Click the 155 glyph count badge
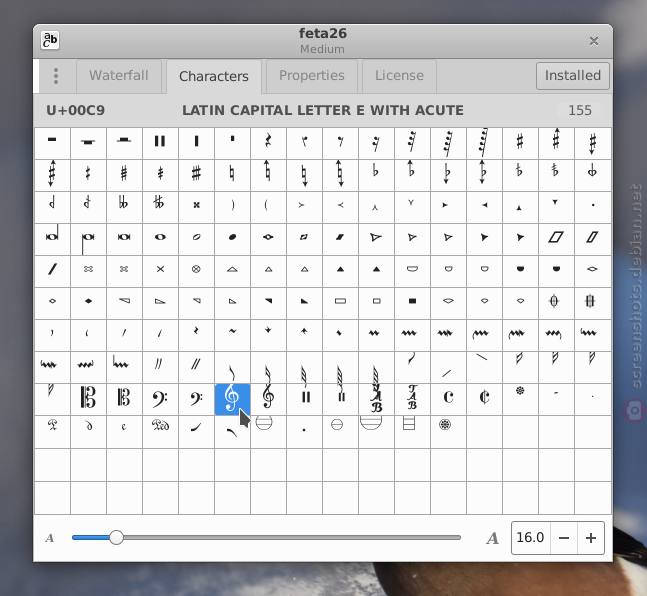This screenshot has width=647, height=596. [580, 111]
